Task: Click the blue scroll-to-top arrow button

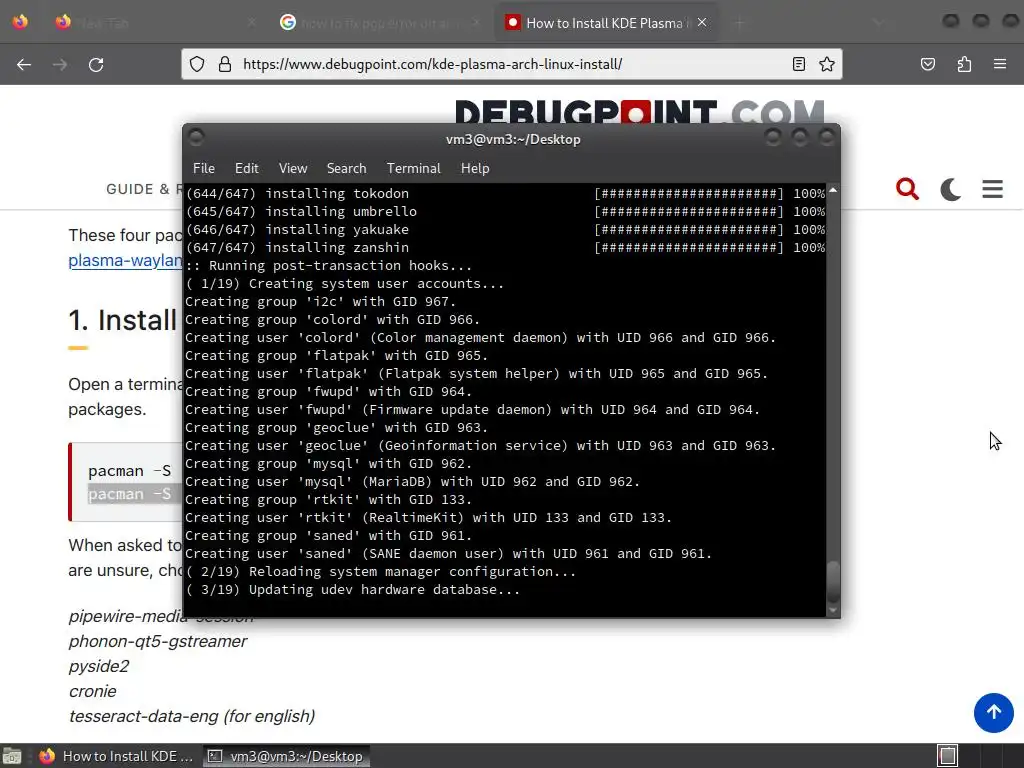Action: click(993, 712)
